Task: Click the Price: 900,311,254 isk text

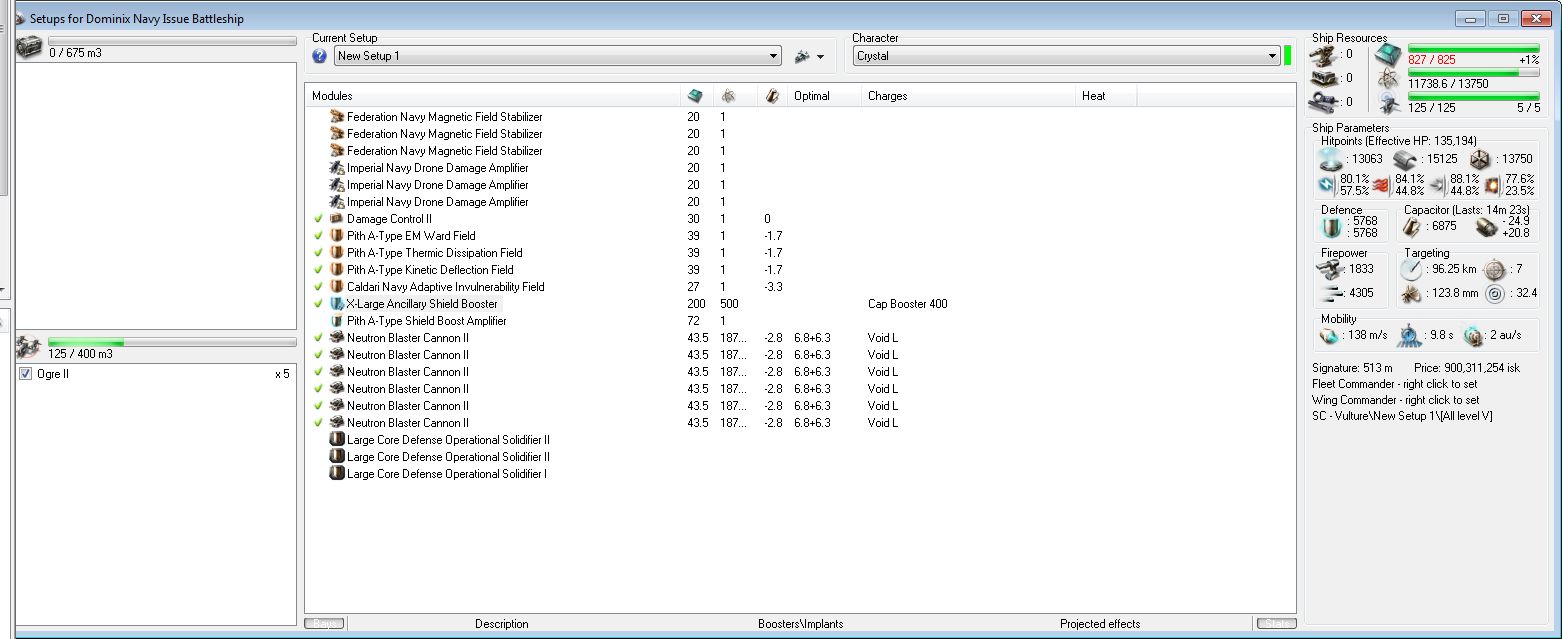Action: point(1466,368)
